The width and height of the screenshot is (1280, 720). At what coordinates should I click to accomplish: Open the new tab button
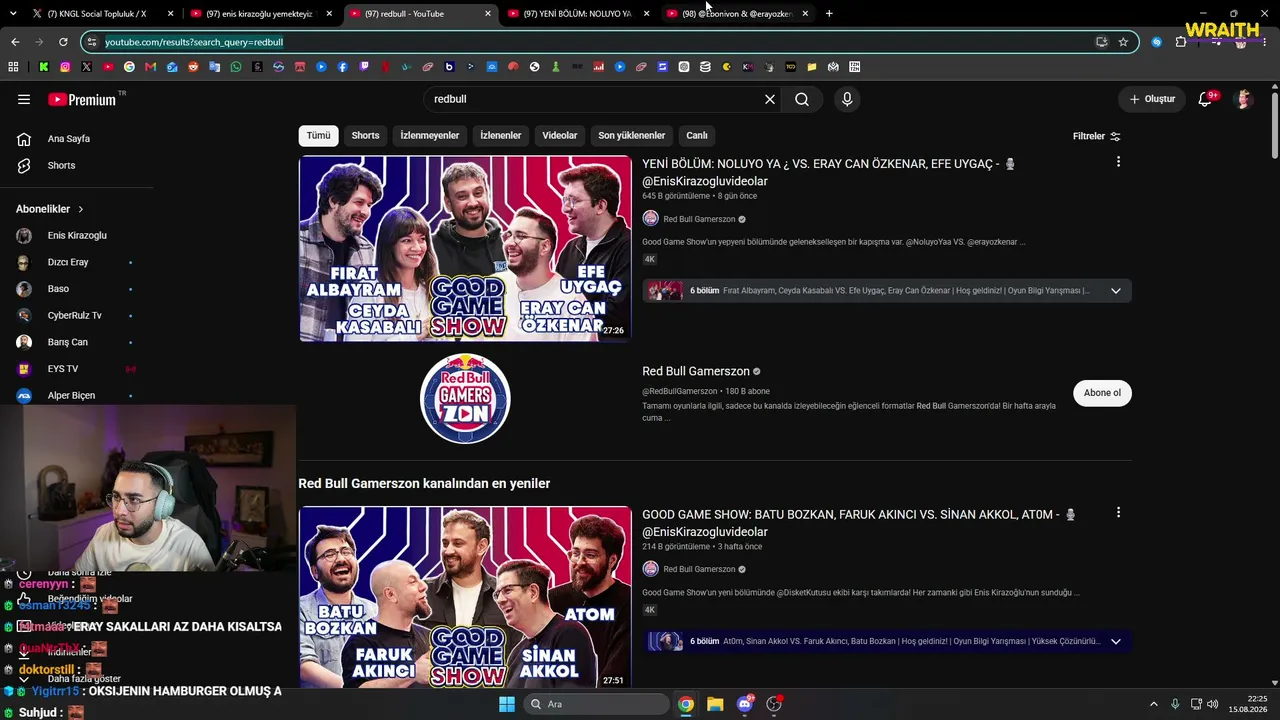tap(829, 14)
